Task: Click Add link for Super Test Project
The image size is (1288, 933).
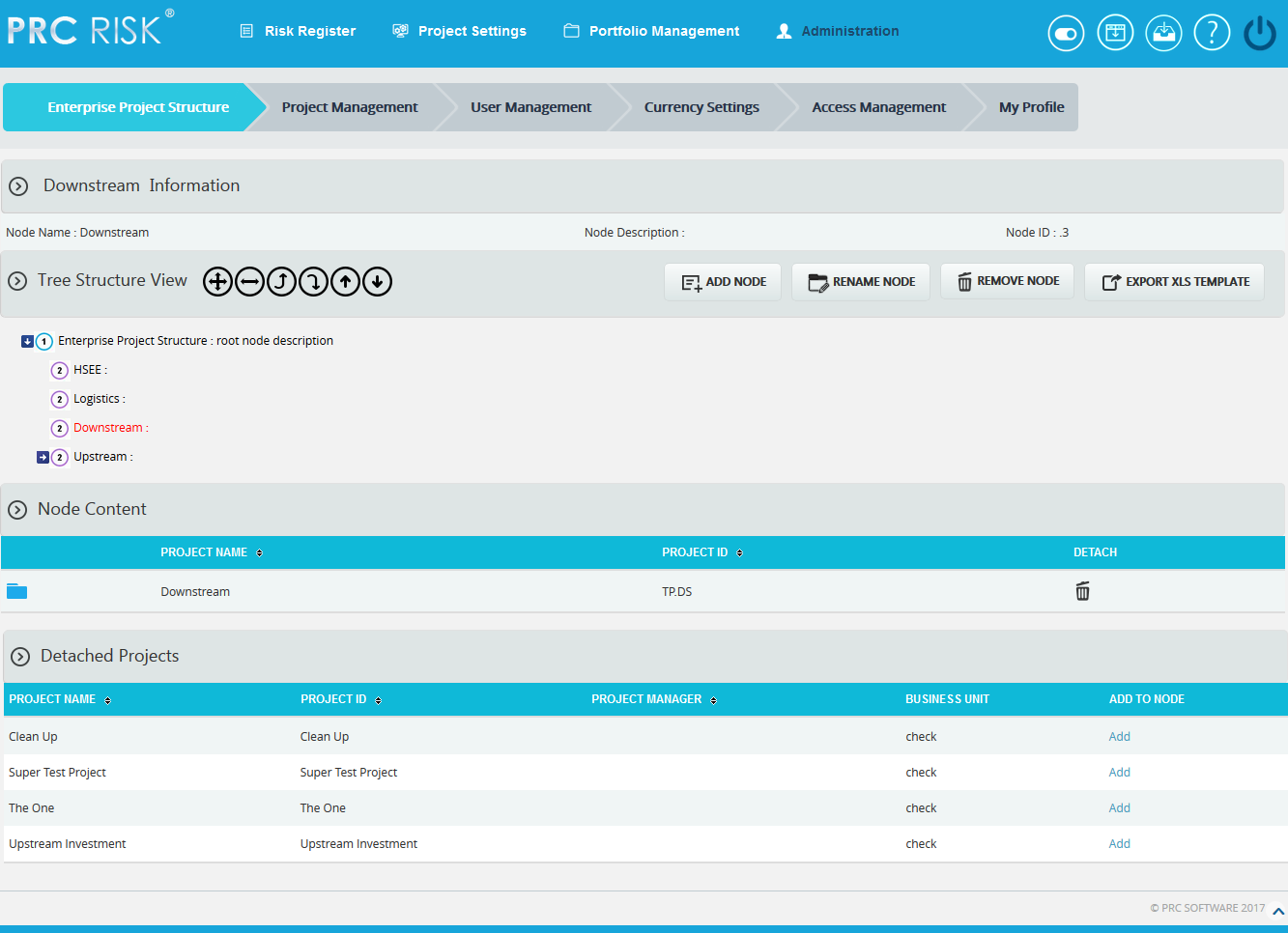Action: (x=1119, y=772)
